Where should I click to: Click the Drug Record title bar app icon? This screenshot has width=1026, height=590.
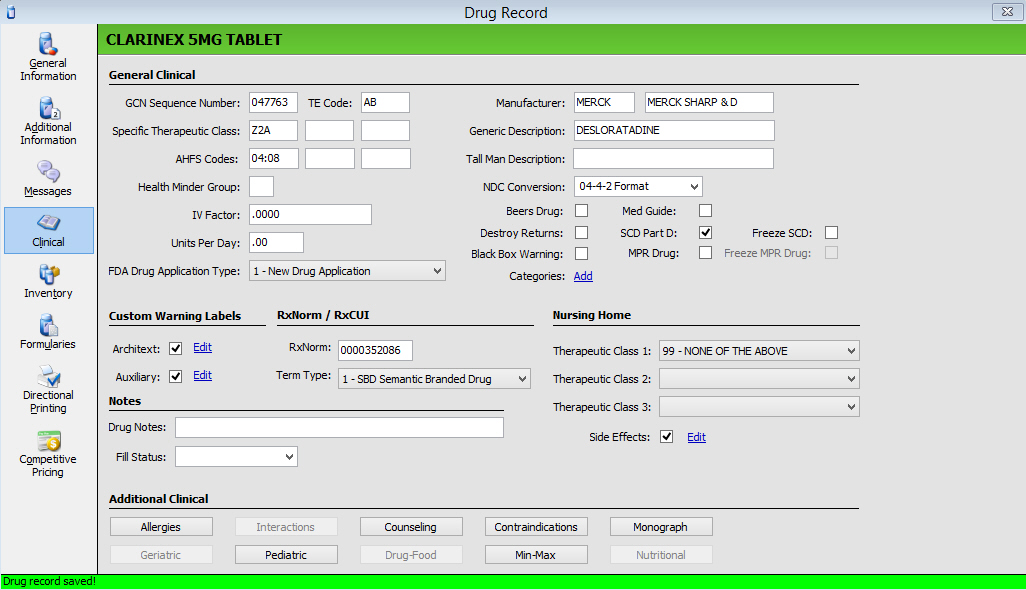[x=10, y=12]
